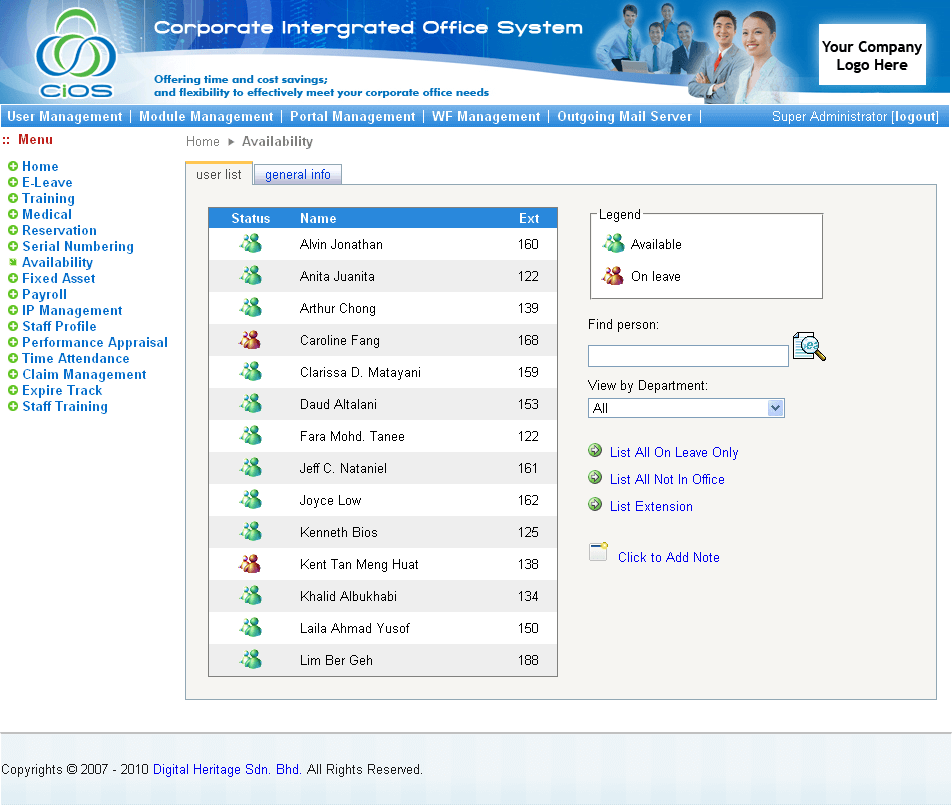The height and width of the screenshot is (805, 952).
Task: Open Time Attendance from the side menu
Action: [76, 359]
